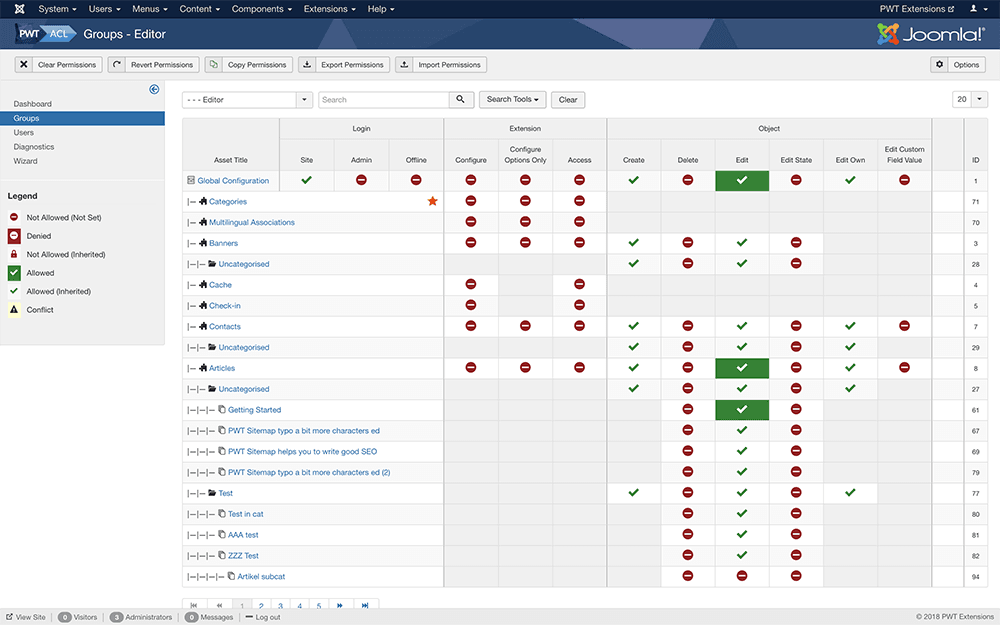Open the list limit 20 dropdown
This screenshot has width=1000, height=625.
click(x=969, y=99)
